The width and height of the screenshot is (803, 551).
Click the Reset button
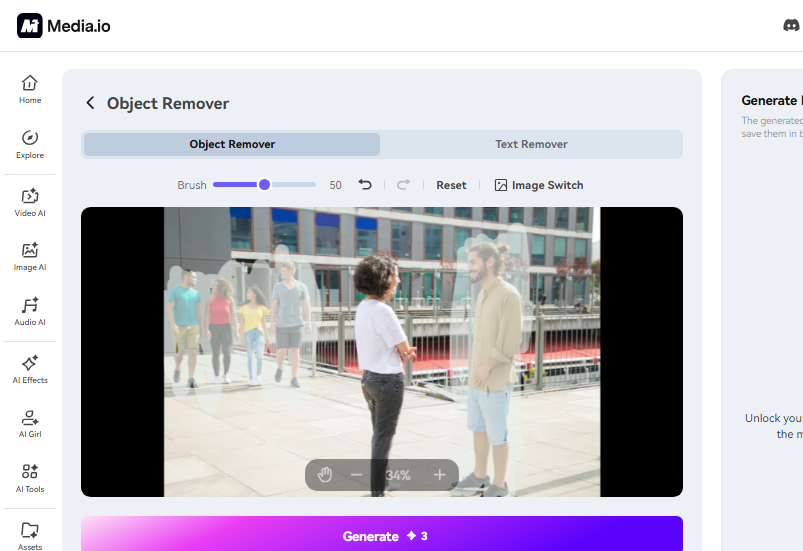pos(451,185)
